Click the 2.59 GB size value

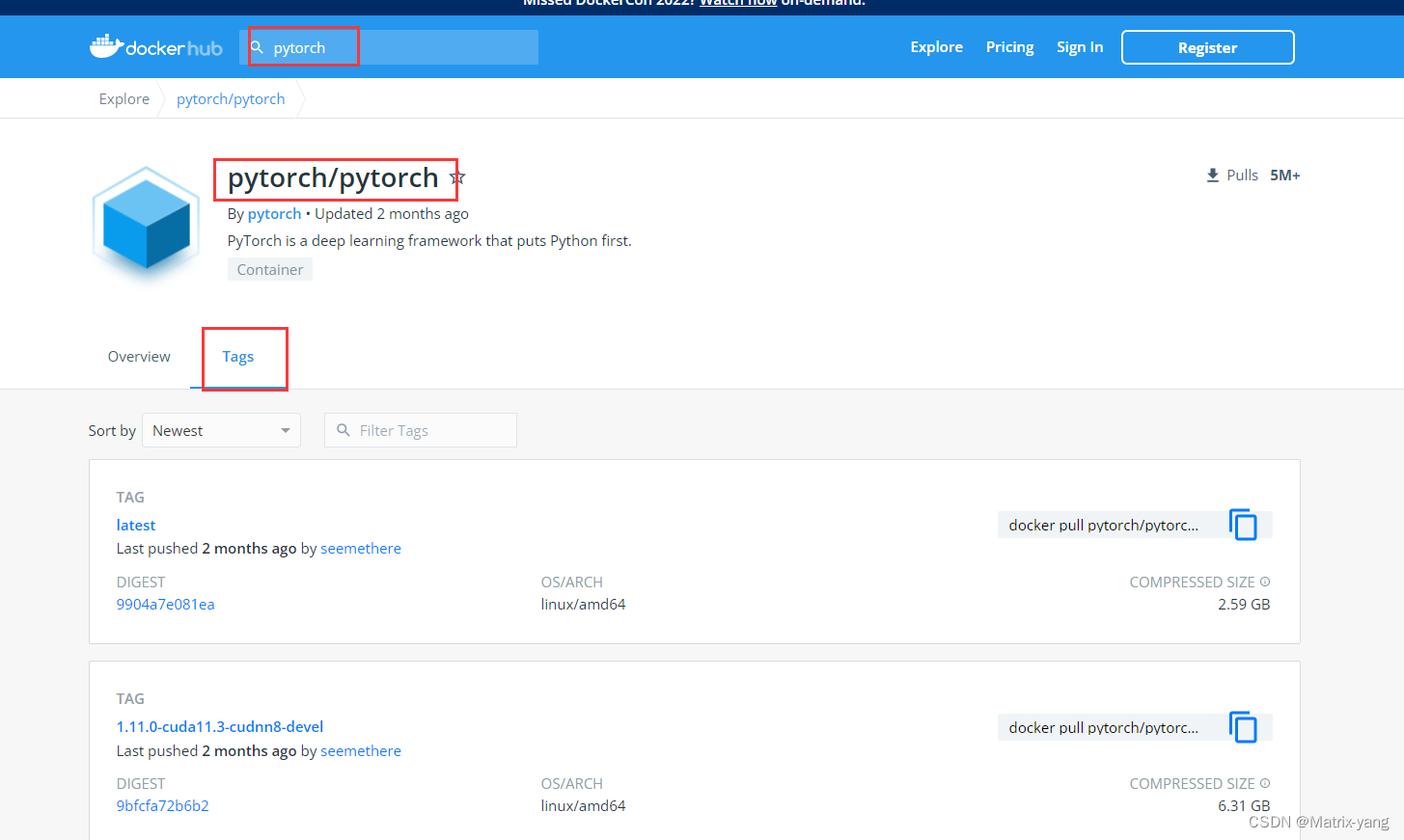click(x=1244, y=604)
